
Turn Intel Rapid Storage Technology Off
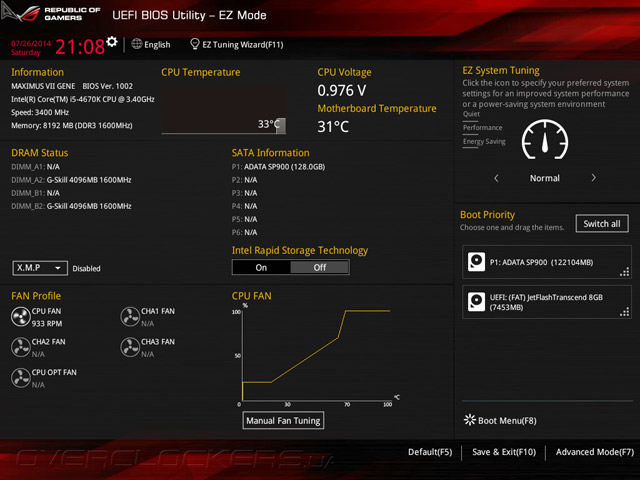pos(320,267)
